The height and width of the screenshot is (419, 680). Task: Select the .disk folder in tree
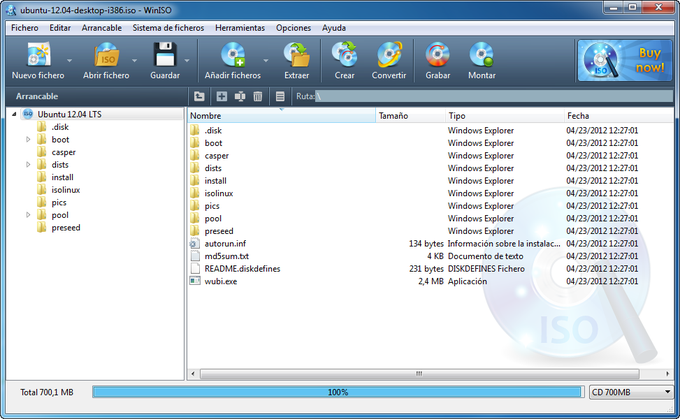pos(60,127)
